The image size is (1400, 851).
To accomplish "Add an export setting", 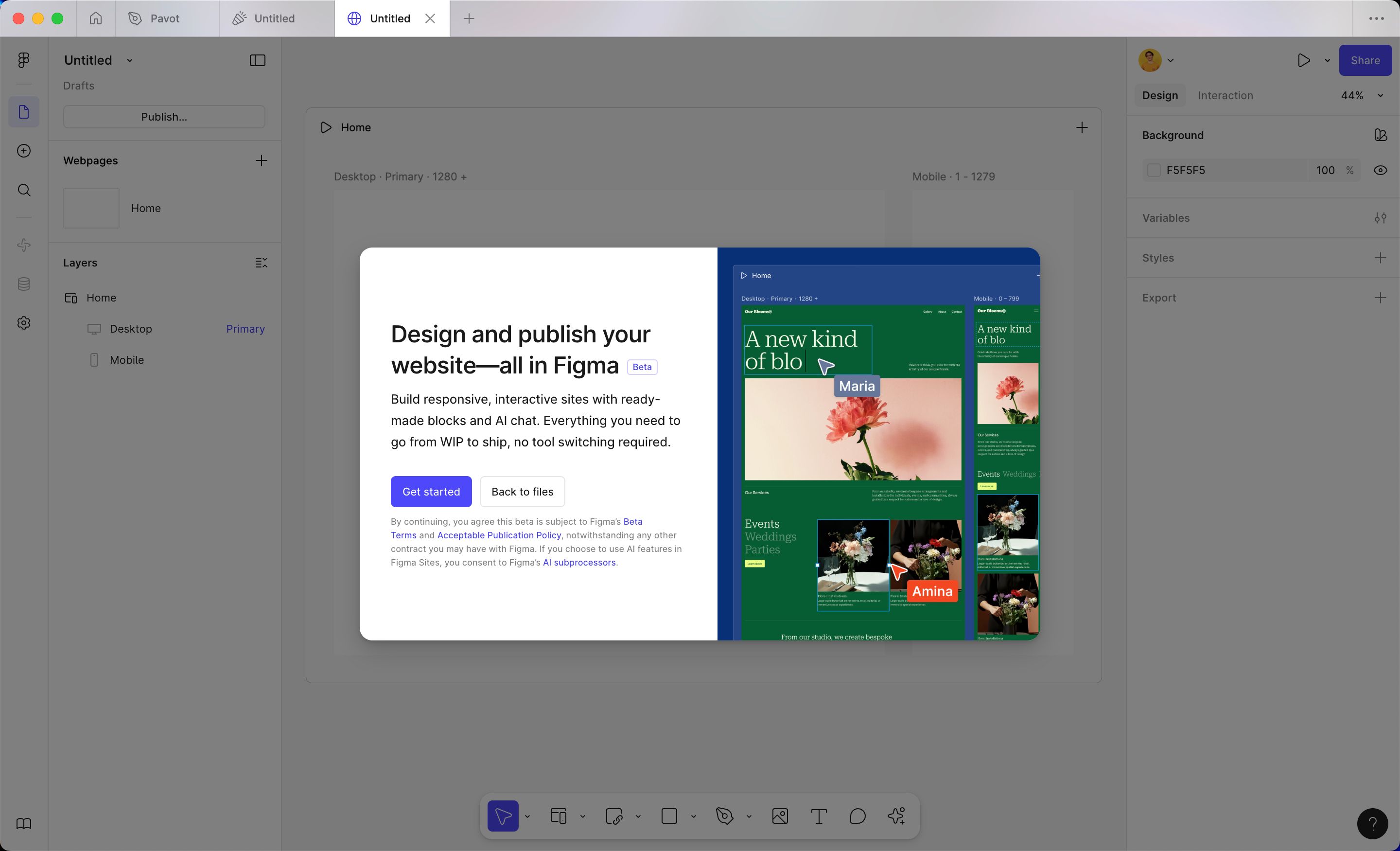I will tap(1381, 298).
